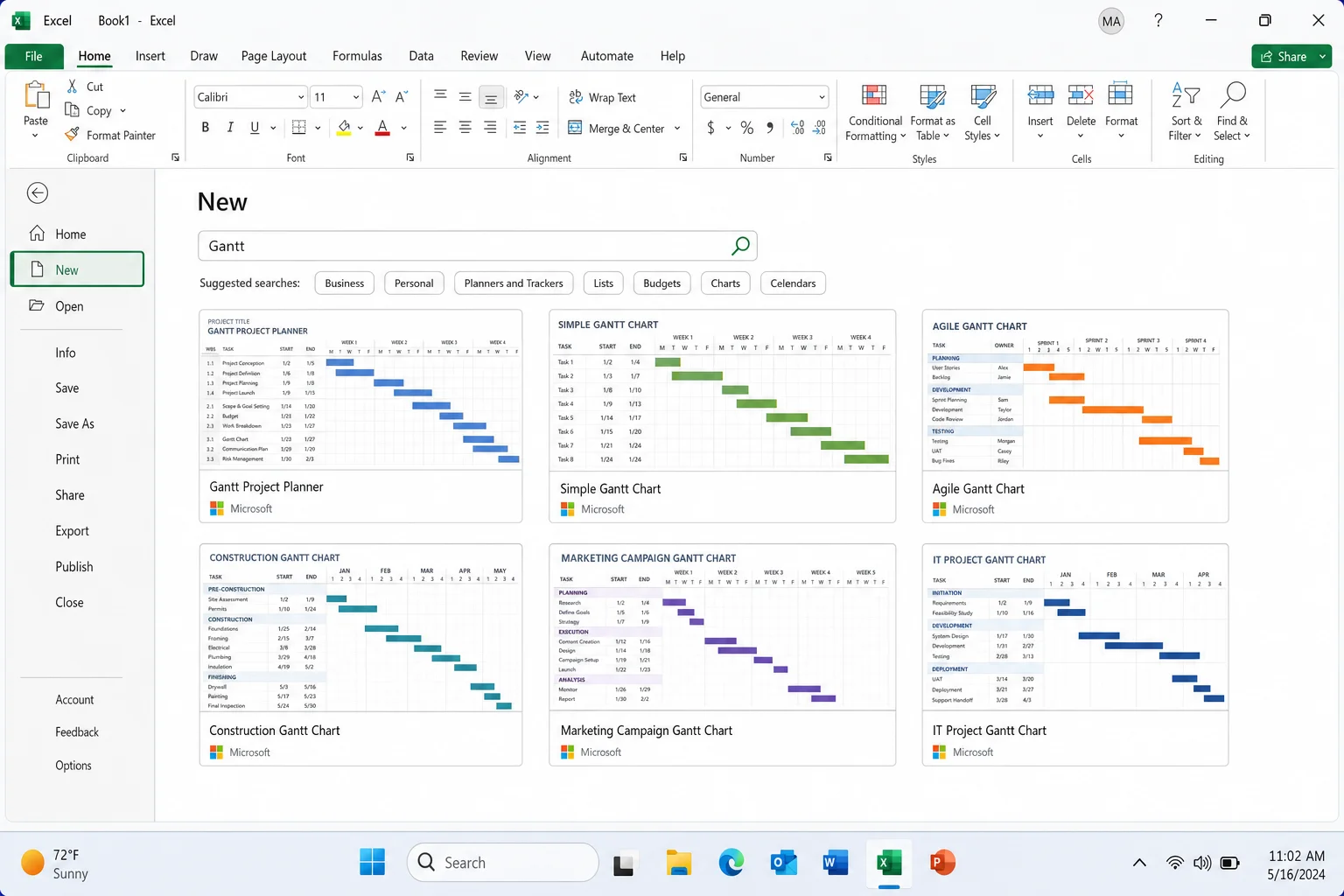Click the Sort & Filter icon
Image resolution: width=1344 pixels, height=896 pixels.
[1186, 94]
